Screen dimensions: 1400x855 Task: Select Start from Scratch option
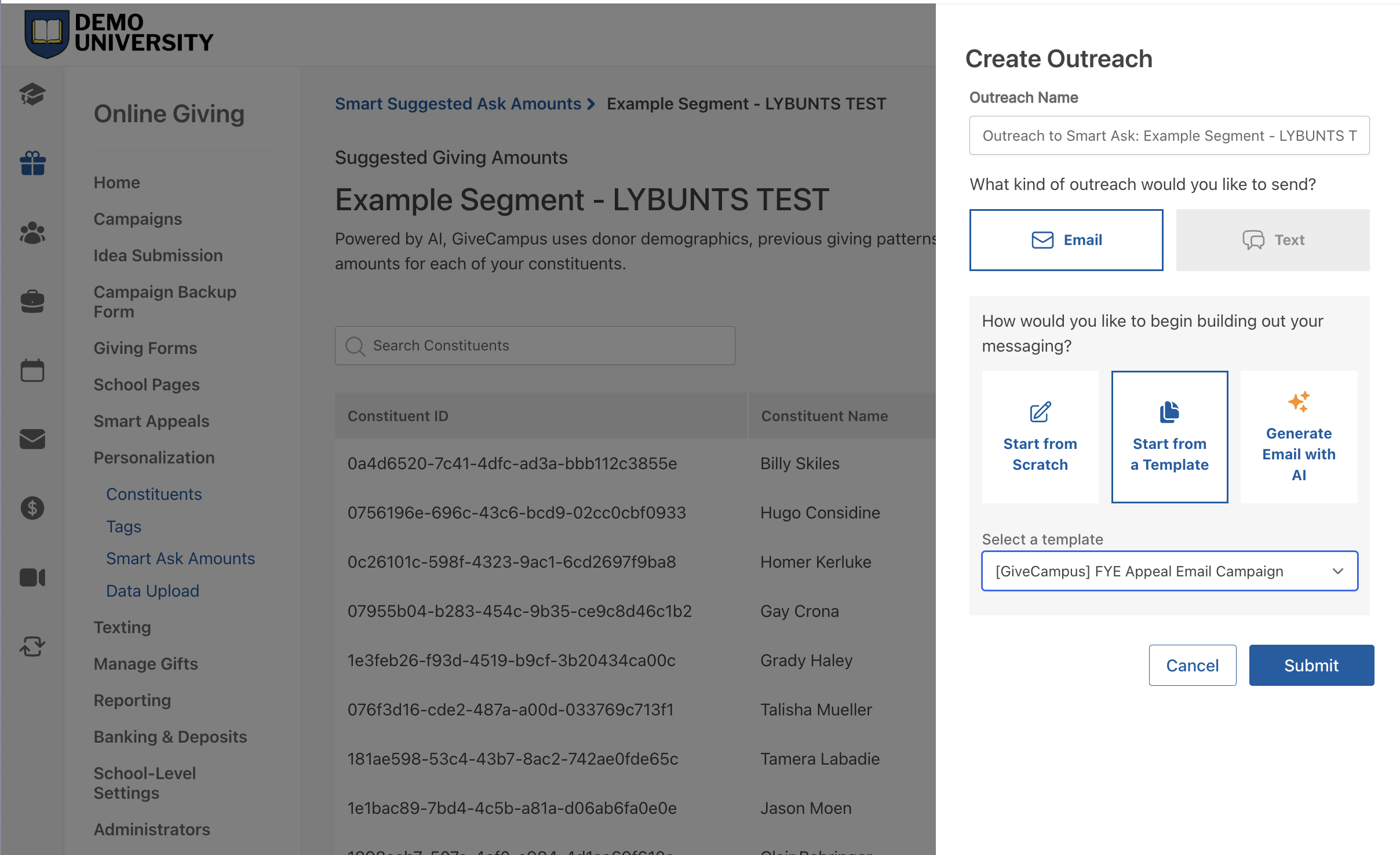(1040, 437)
